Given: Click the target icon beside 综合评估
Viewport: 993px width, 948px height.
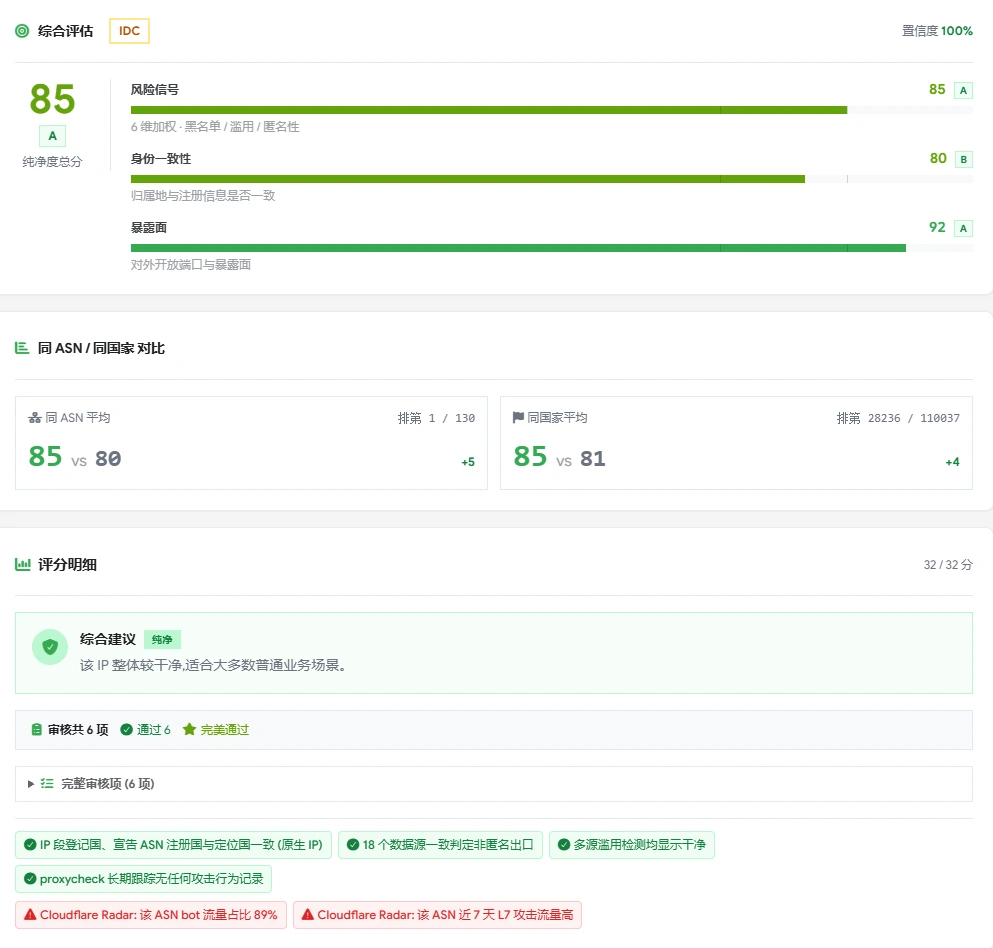Looking at the screenshot, I should [x=22, y=31].
